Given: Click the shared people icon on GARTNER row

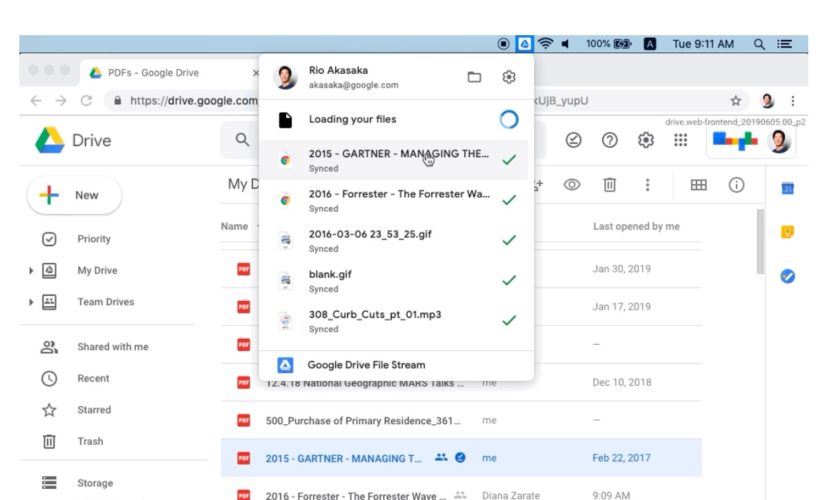Looking at the screenshot, I should pyautogui.click(x=441, y=458).
